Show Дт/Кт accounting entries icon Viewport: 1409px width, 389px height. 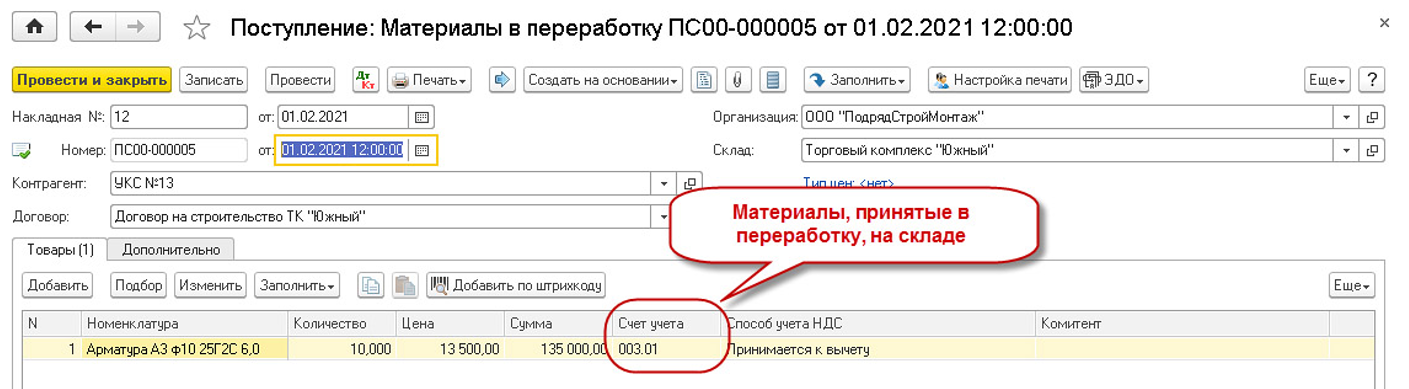tap(366, 80)
